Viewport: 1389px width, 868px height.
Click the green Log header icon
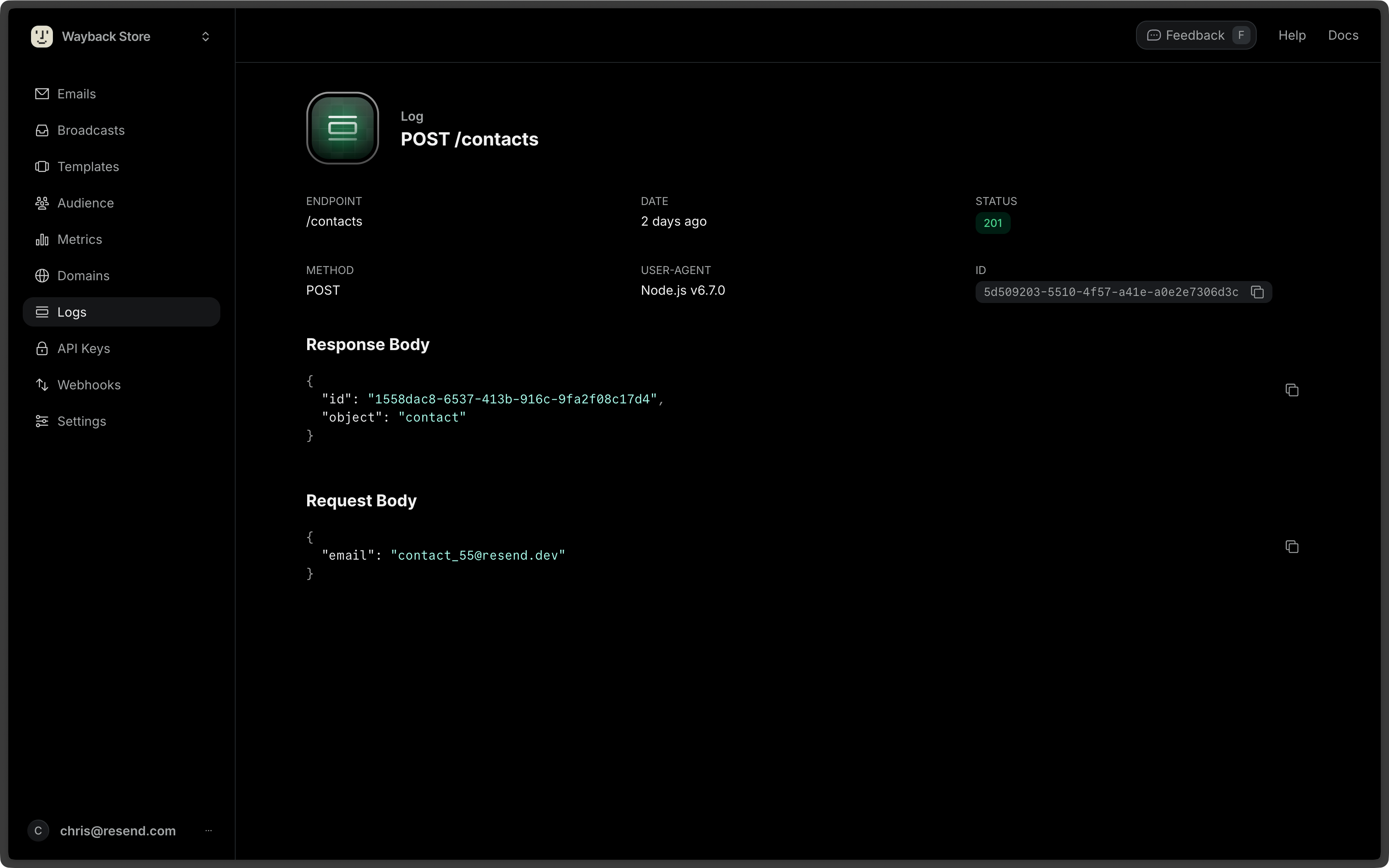(x=343, y=128)
